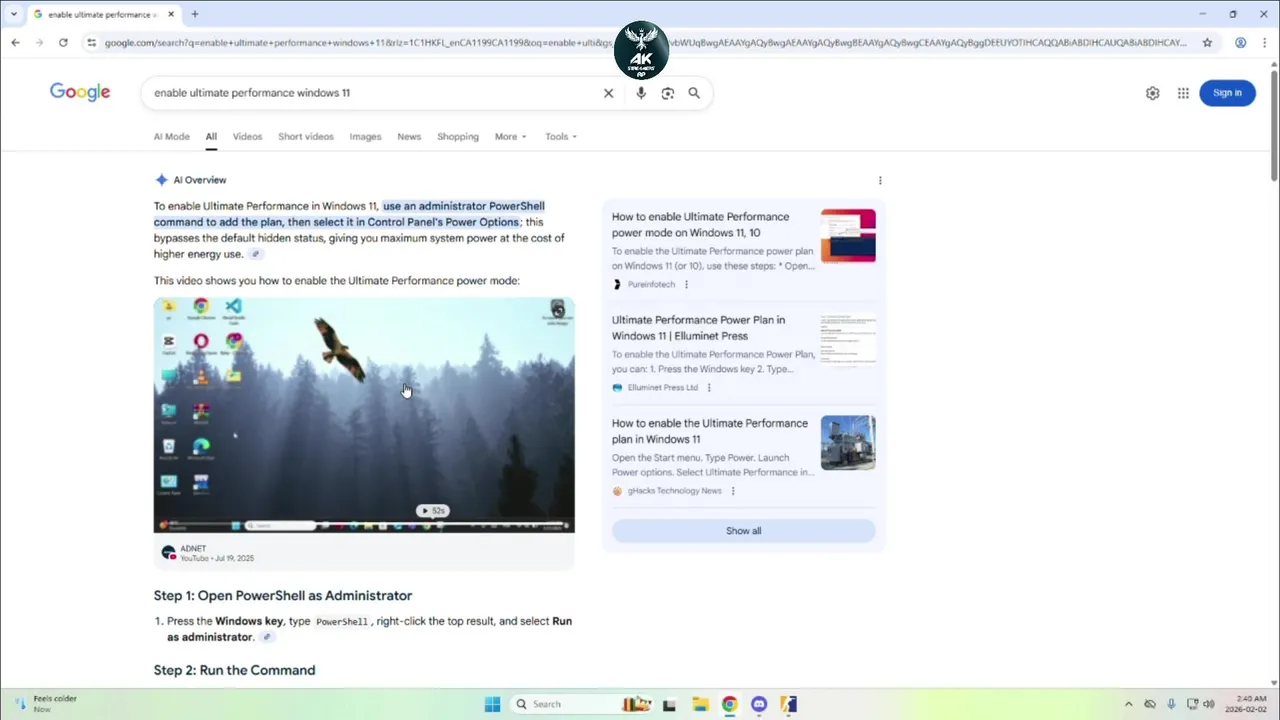1280x720 pixels.
Task: Start a voice search with the microphone icon
Action: (641, 93)
